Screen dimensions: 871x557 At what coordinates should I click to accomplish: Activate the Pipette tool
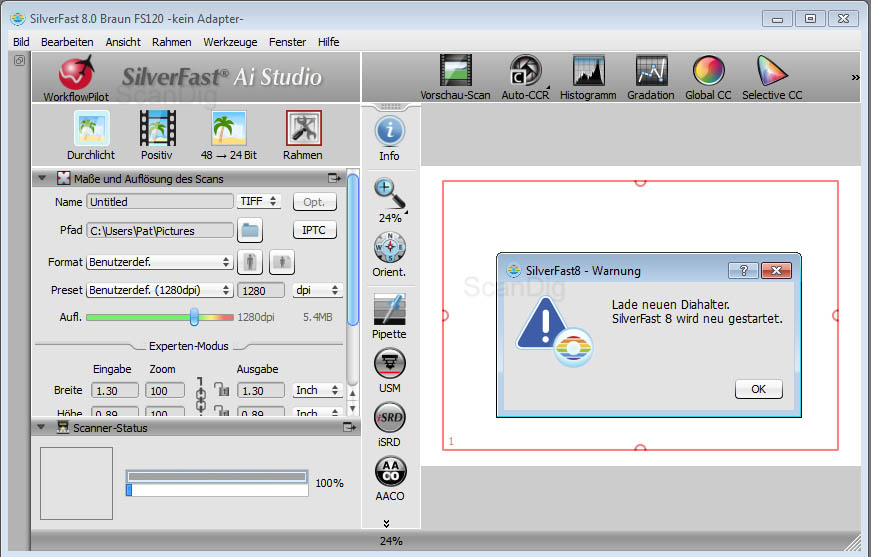[389, 317]
